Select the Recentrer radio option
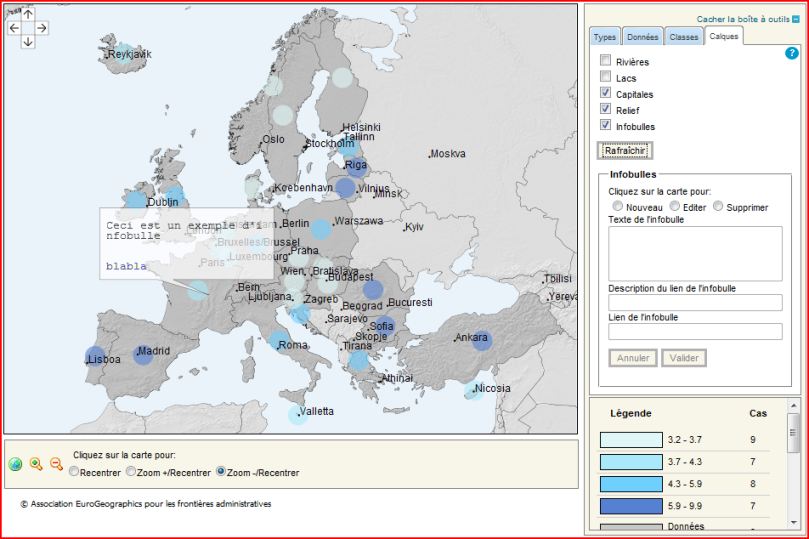 pos(74,471)
